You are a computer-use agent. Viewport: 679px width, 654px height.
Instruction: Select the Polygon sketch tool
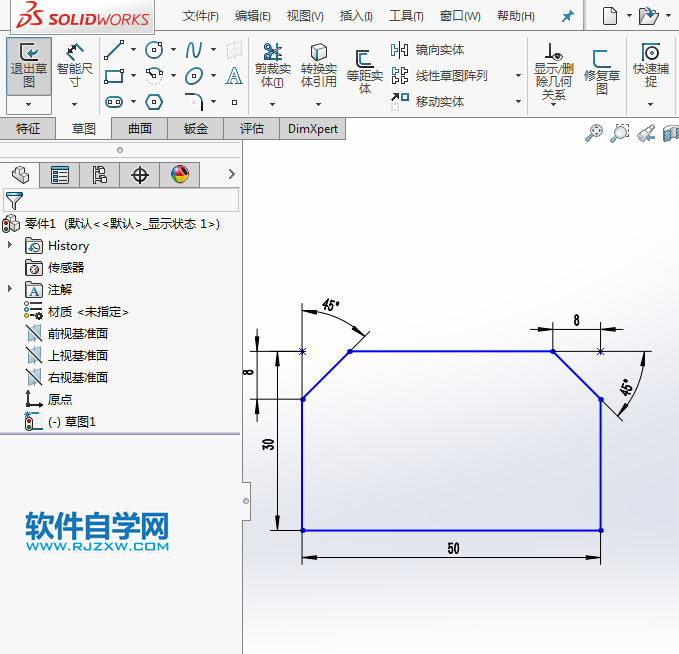[x=154, y=102]
